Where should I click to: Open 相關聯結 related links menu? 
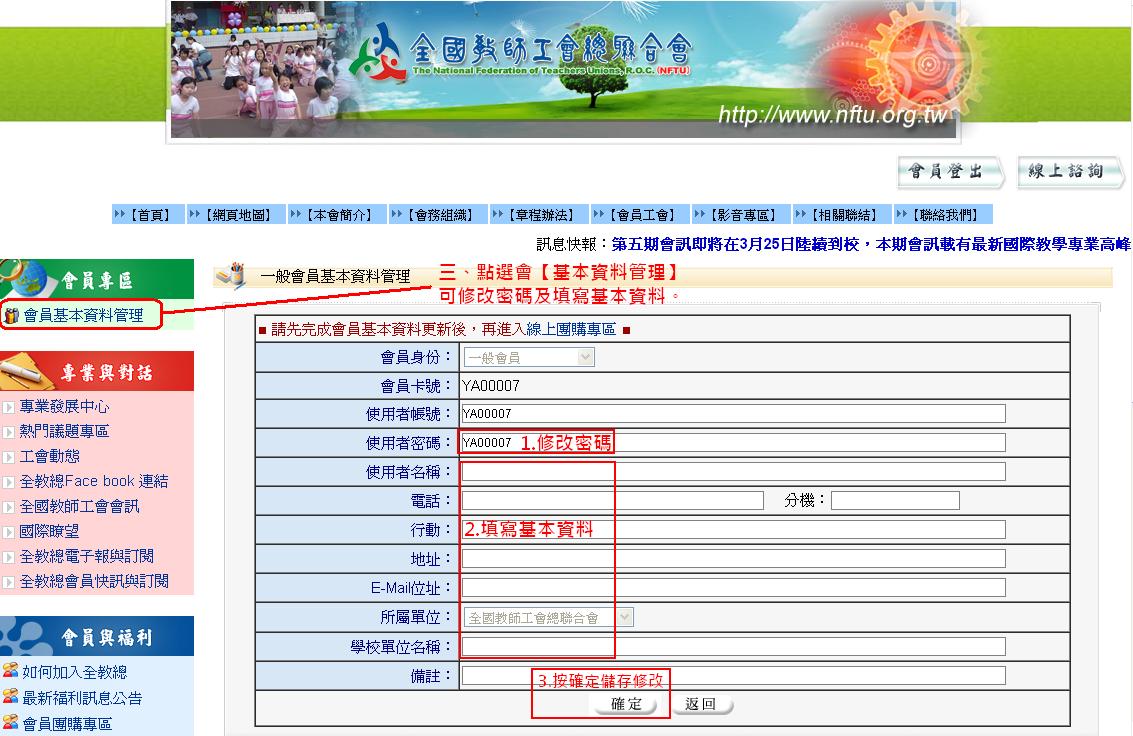point(843,215)
